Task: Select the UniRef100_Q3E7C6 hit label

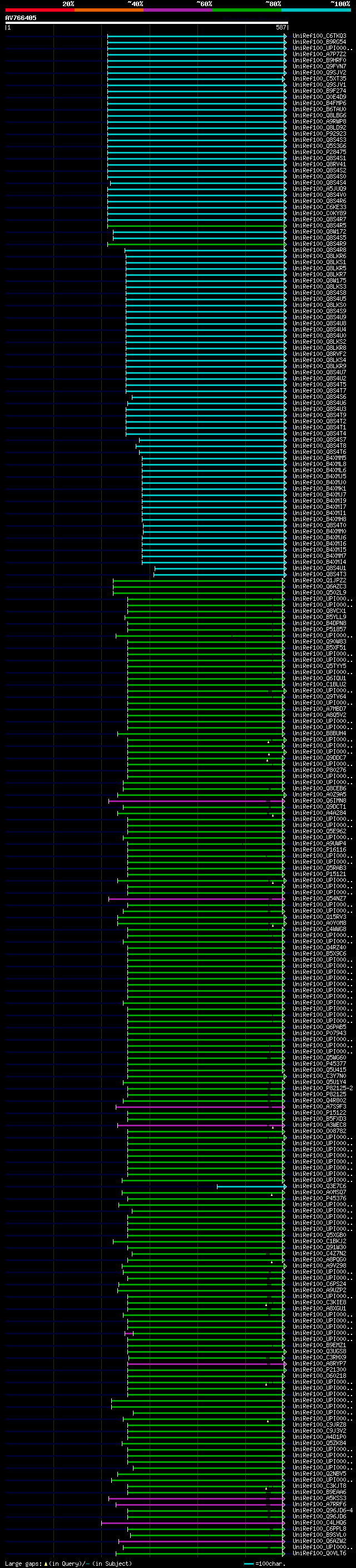Action: (x=319, y=1186)
